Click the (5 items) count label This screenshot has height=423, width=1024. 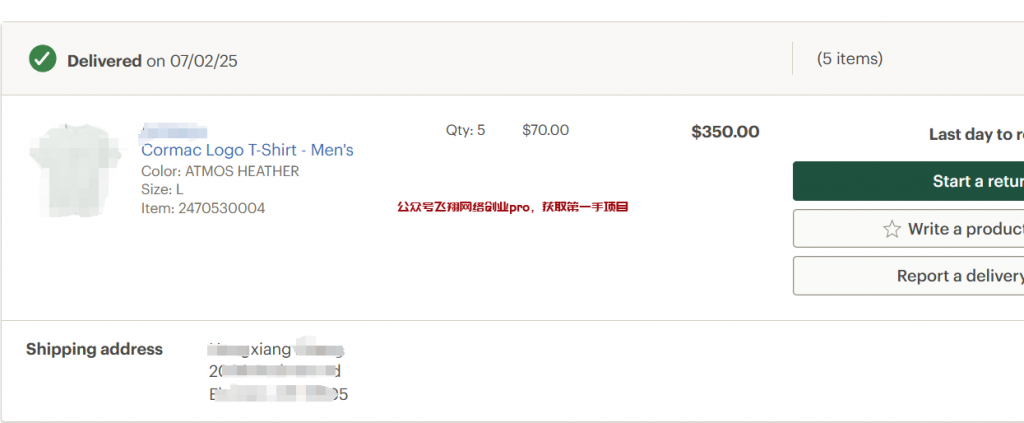tap(849, 58)
